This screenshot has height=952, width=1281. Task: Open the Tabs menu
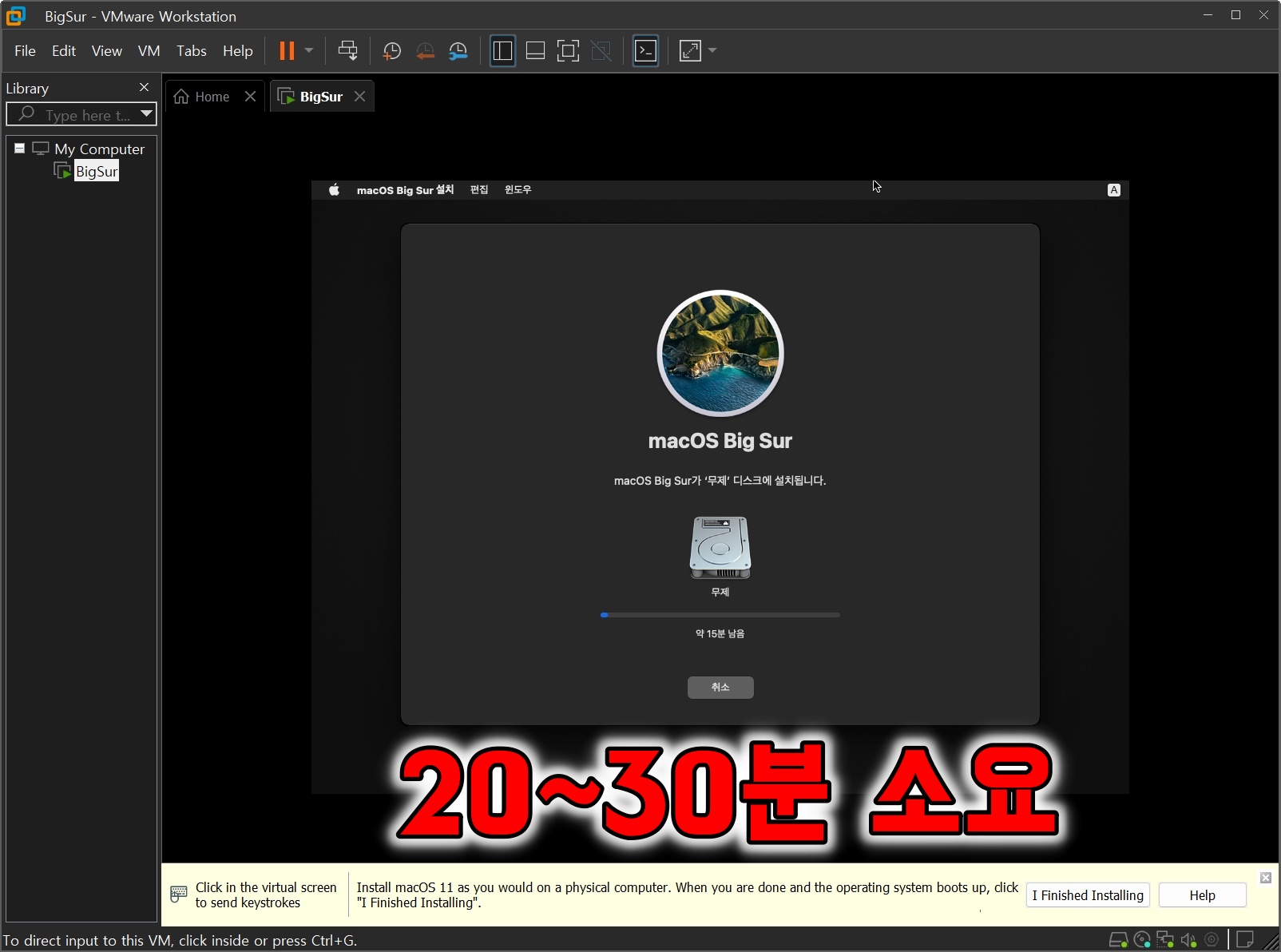click(192, 51)
